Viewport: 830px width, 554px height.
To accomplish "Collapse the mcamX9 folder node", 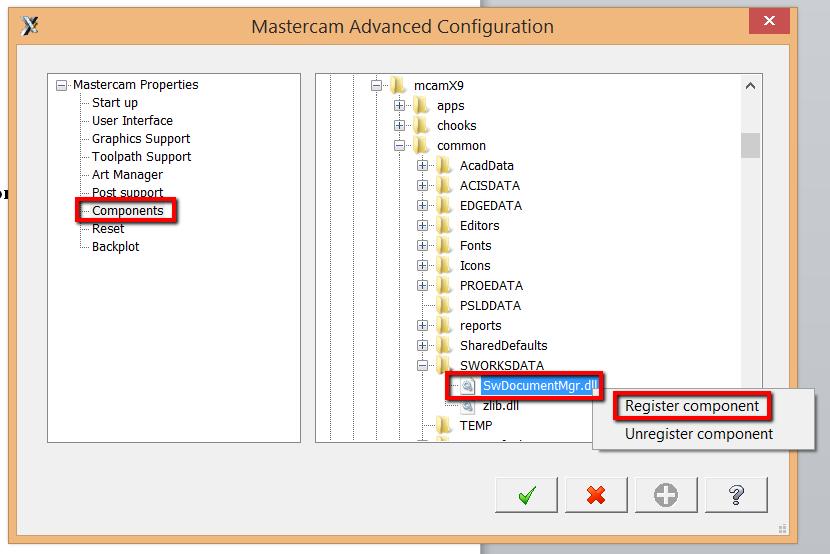I will pyautogui.click(x=376, y=85).
